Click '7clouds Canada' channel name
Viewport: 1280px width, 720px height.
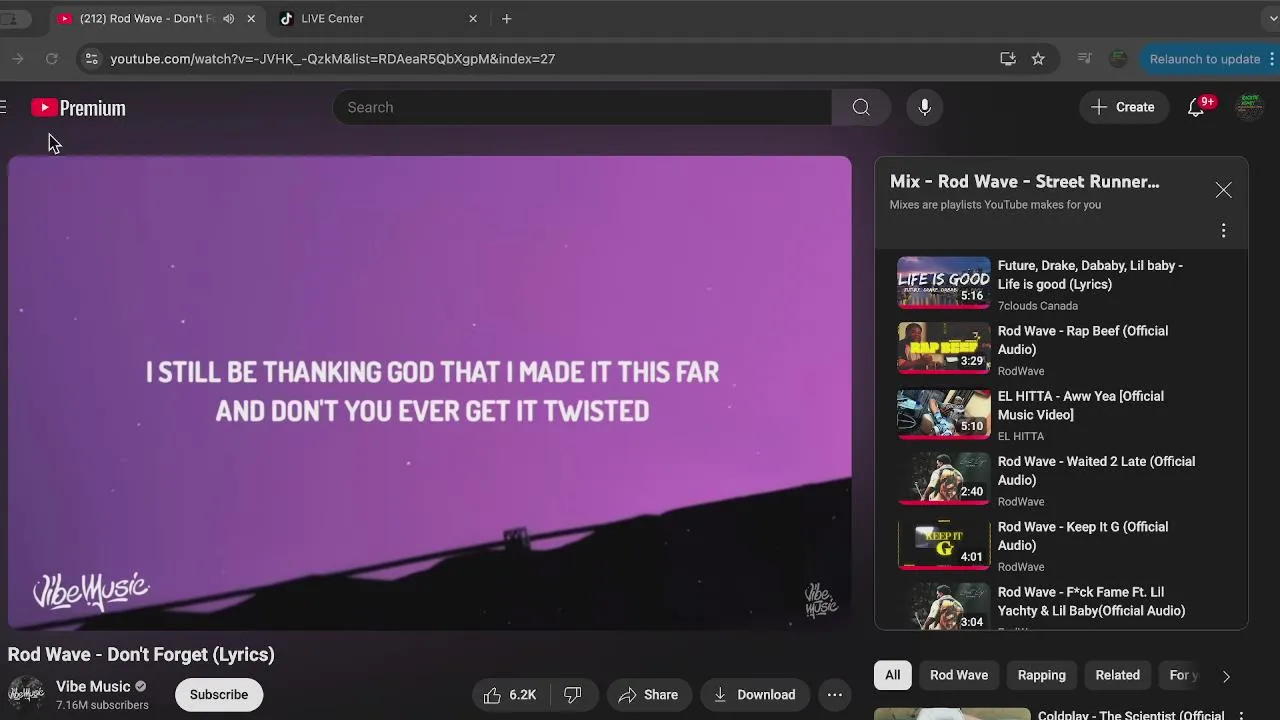[1038, 306]
